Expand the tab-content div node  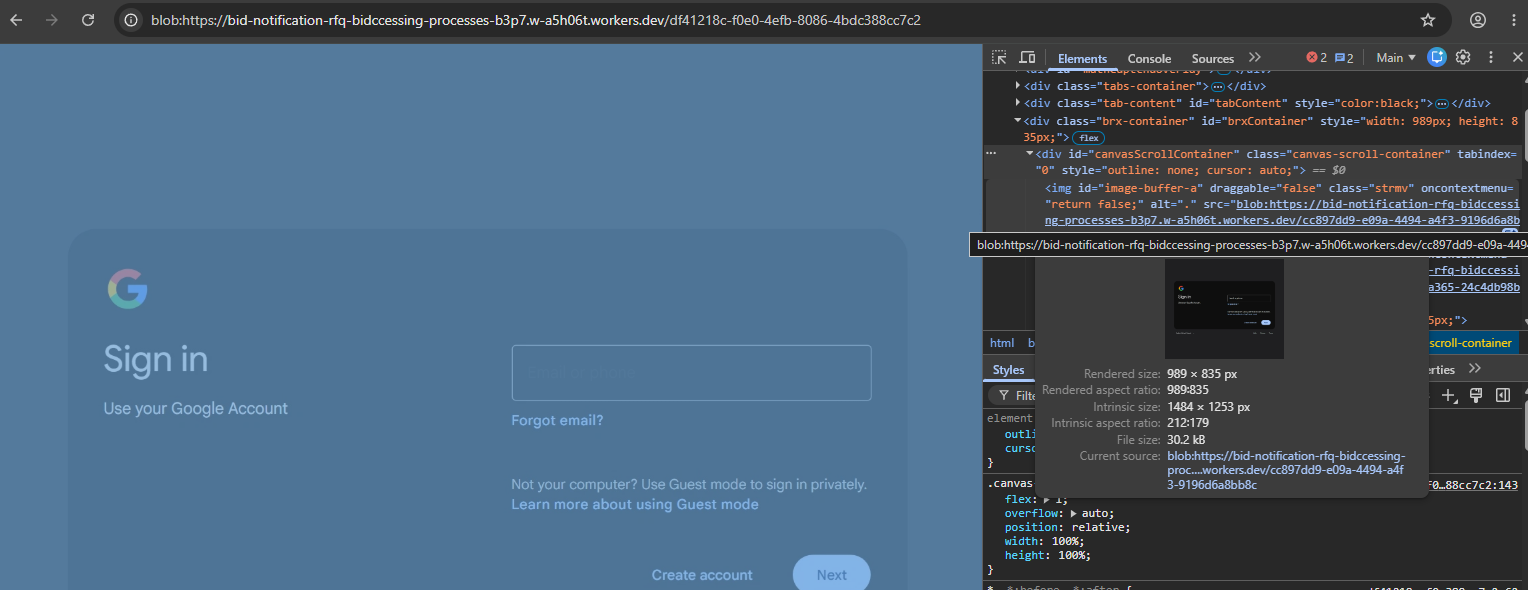[1018, 103]
